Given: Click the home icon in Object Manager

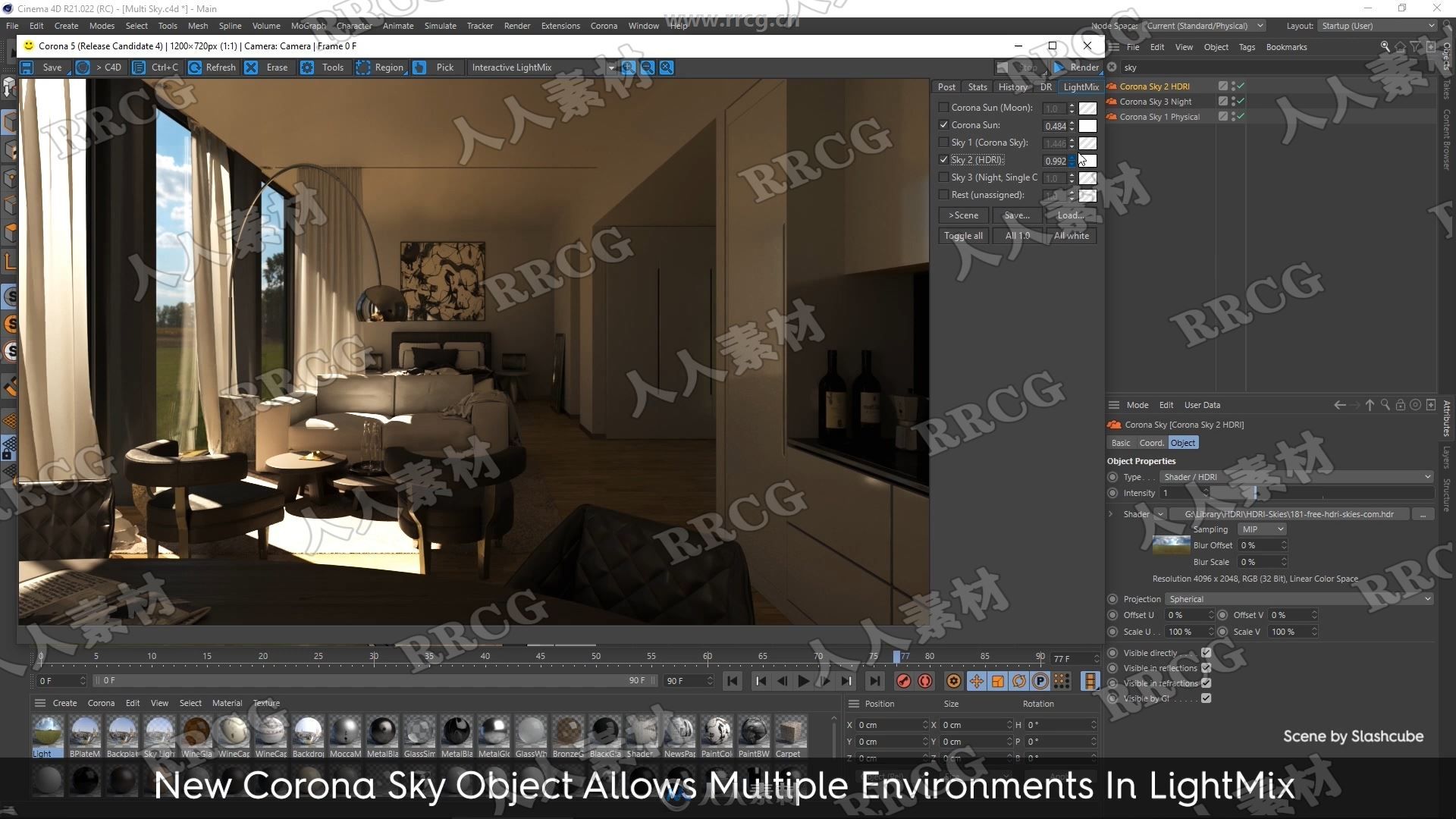Looking at the screenshot, I should pos(1401,47).
